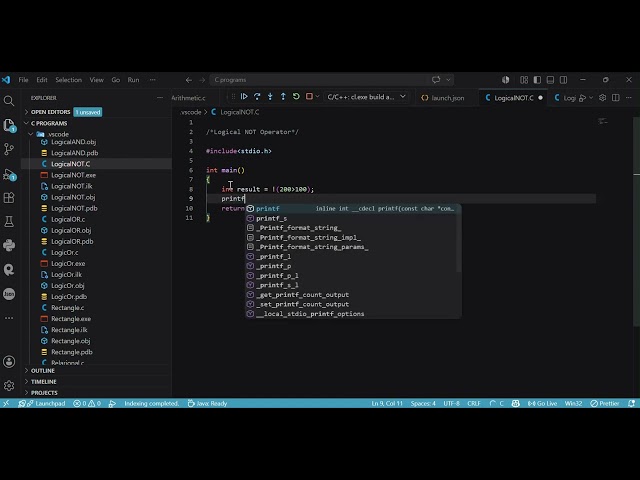The height and width of the screenshot is (480, 640).
Task: Click the UTF-8 encoding indicator
Action: coord(451,403)
